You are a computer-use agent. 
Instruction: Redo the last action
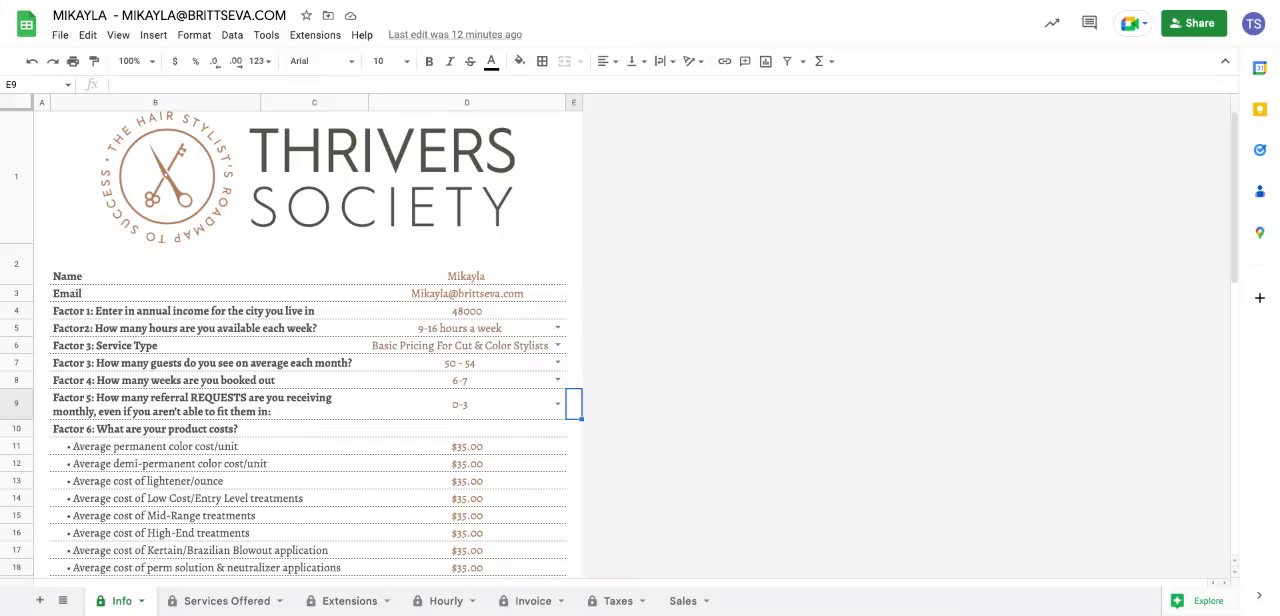coord(52,61)
